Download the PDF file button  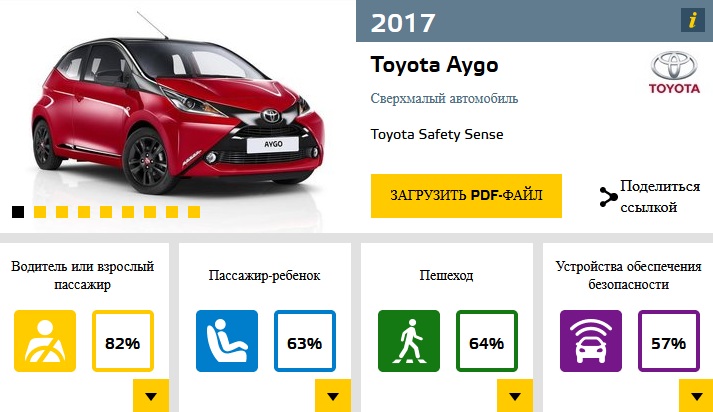tap(466, 196)
